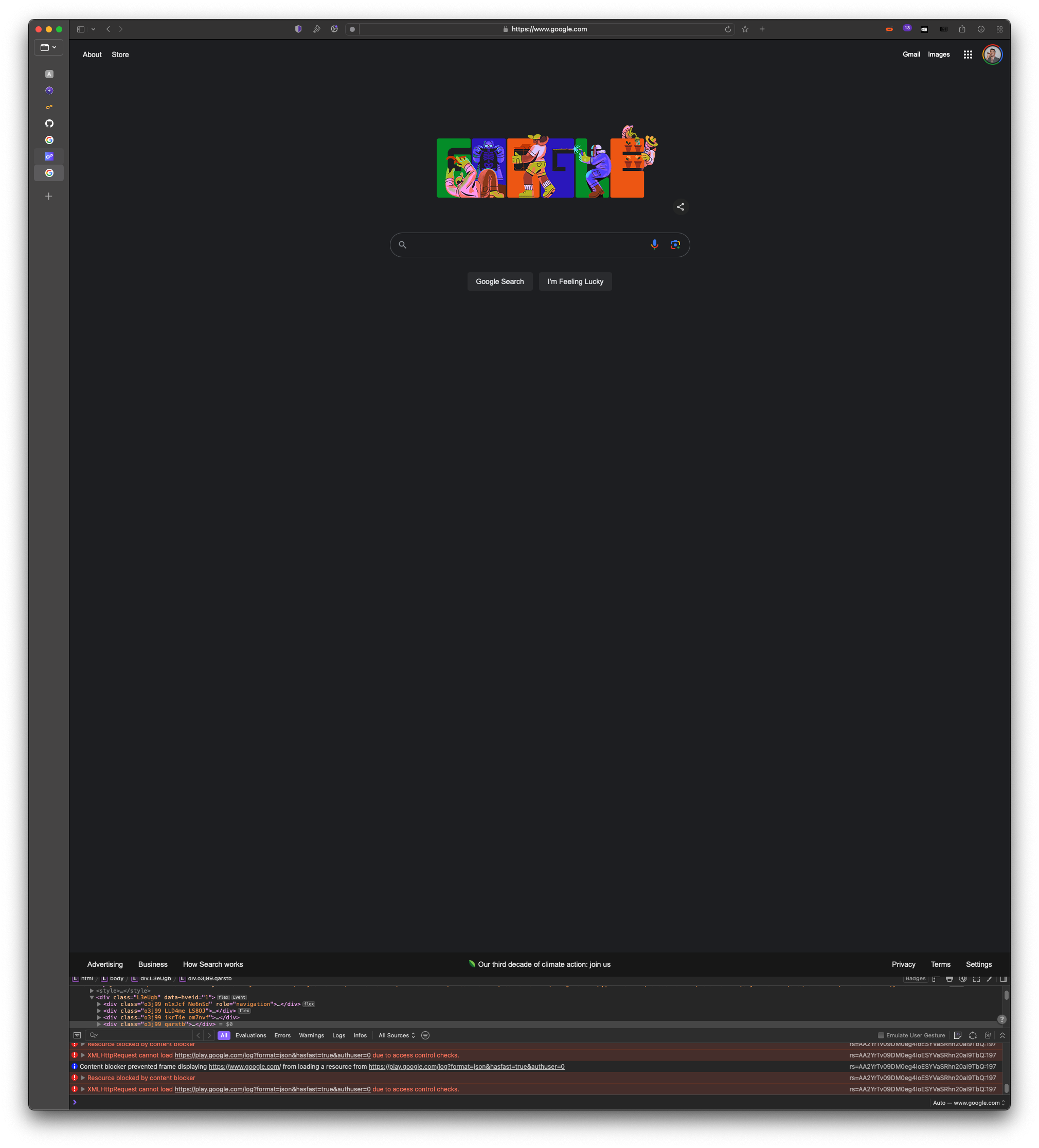The width and height of the screenshot is (1039, 1148).
Task: Toggle flex badge on navigation div
Action: pyautogui.click(x=309, y=1004)
